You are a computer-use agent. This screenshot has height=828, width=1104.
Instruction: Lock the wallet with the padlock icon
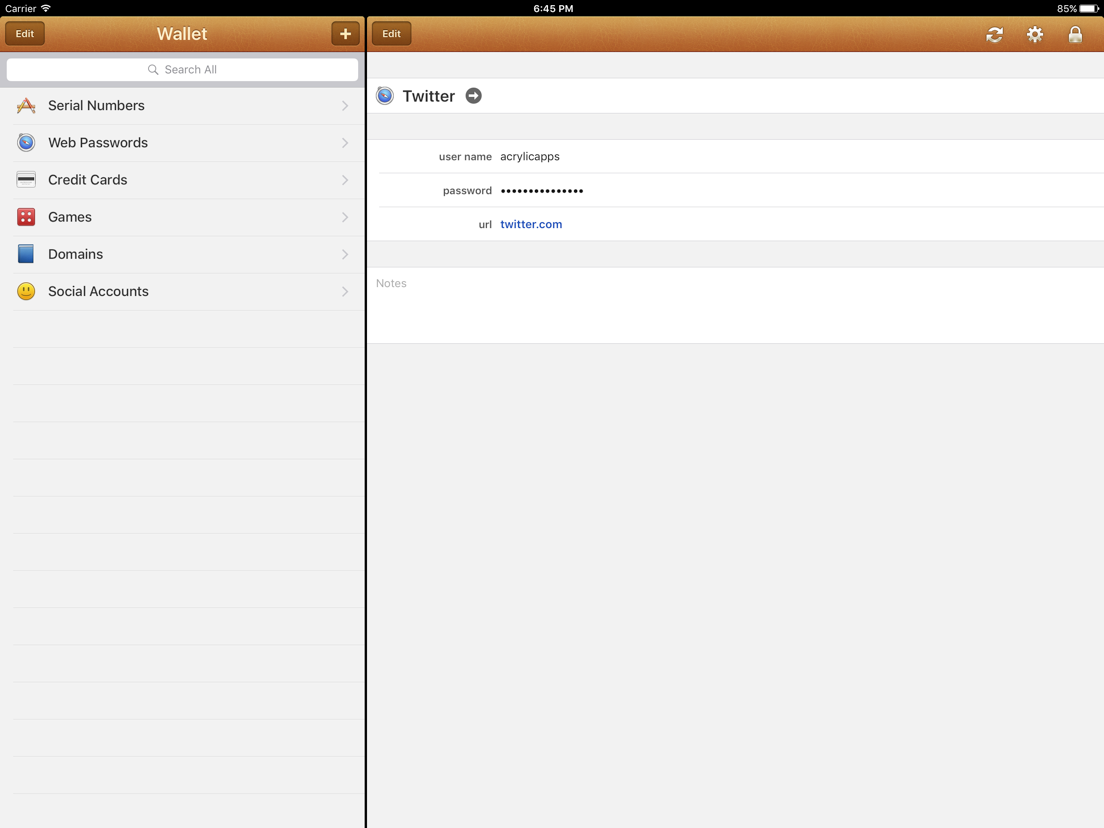point(1075,34)
